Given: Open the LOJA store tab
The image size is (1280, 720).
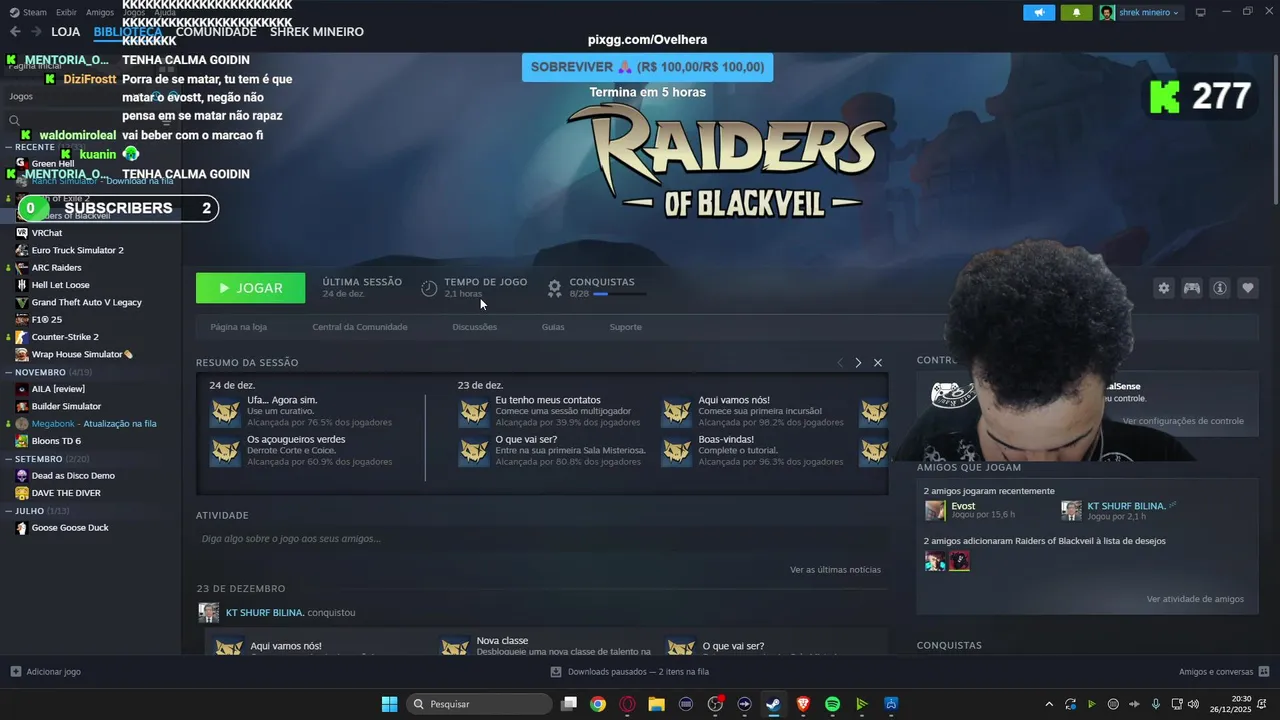Looking at the screenshot, I should click(x=65, y=32).
